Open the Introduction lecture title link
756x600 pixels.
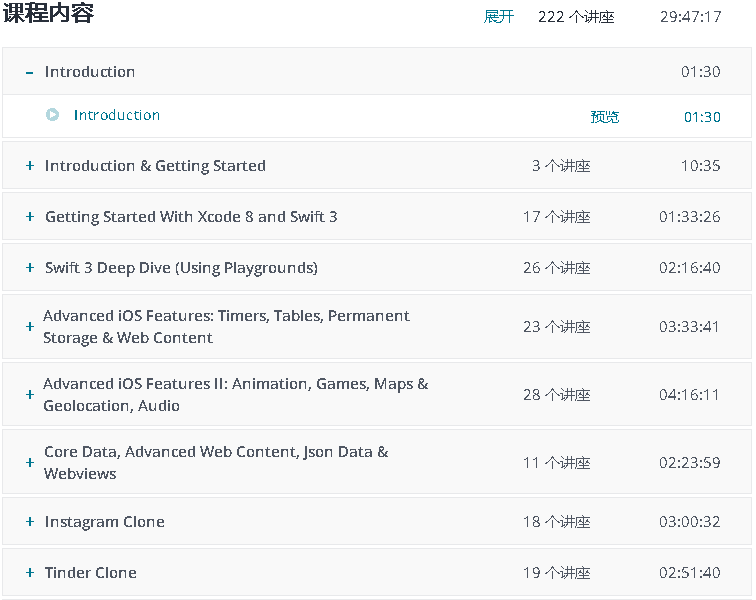tap(117, 115)
